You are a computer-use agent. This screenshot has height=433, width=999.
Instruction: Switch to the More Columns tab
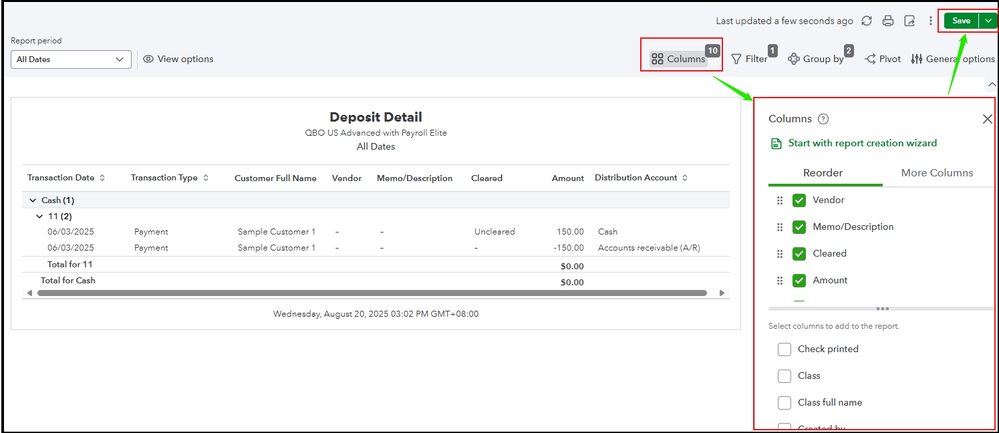click(936, 173)
